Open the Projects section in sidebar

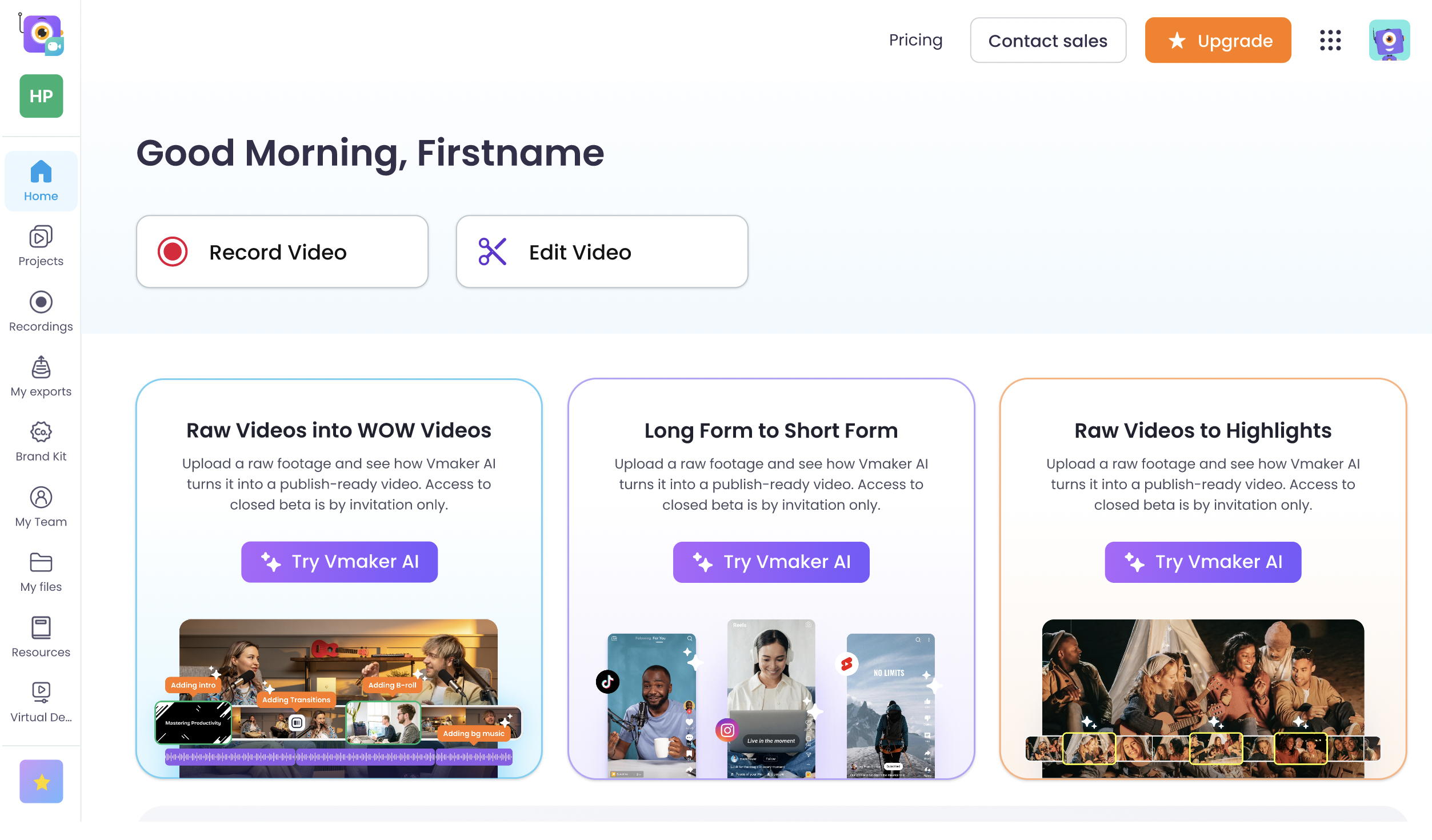(x=41, y=246)
